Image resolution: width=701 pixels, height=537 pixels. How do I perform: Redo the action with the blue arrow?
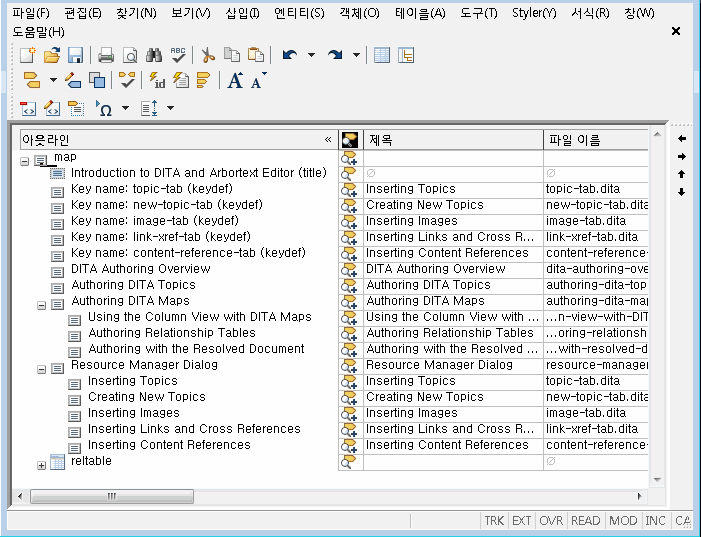(x=335, y=55)
